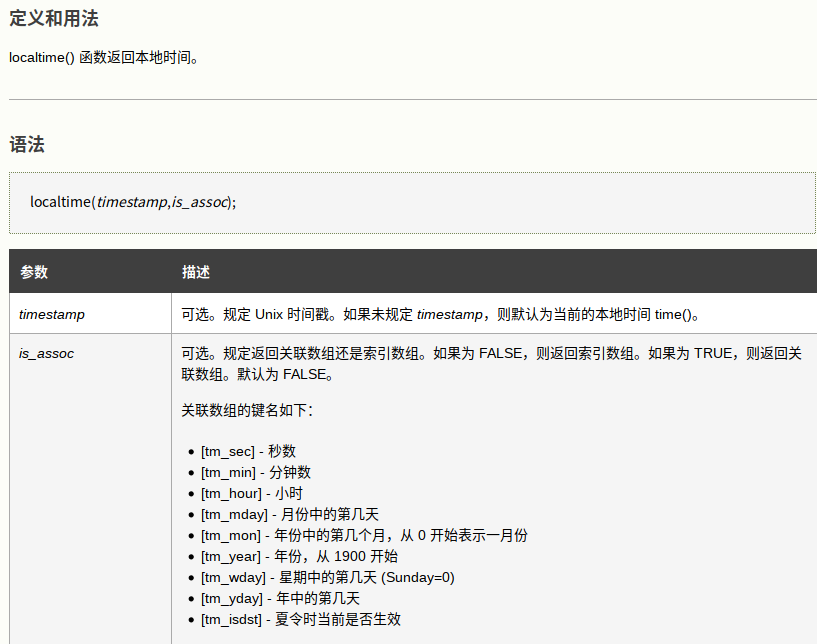
Task: Click the [tm_yday] - 年中的第几天 list item
Action: pyautogui.click(x=279, y=598)
